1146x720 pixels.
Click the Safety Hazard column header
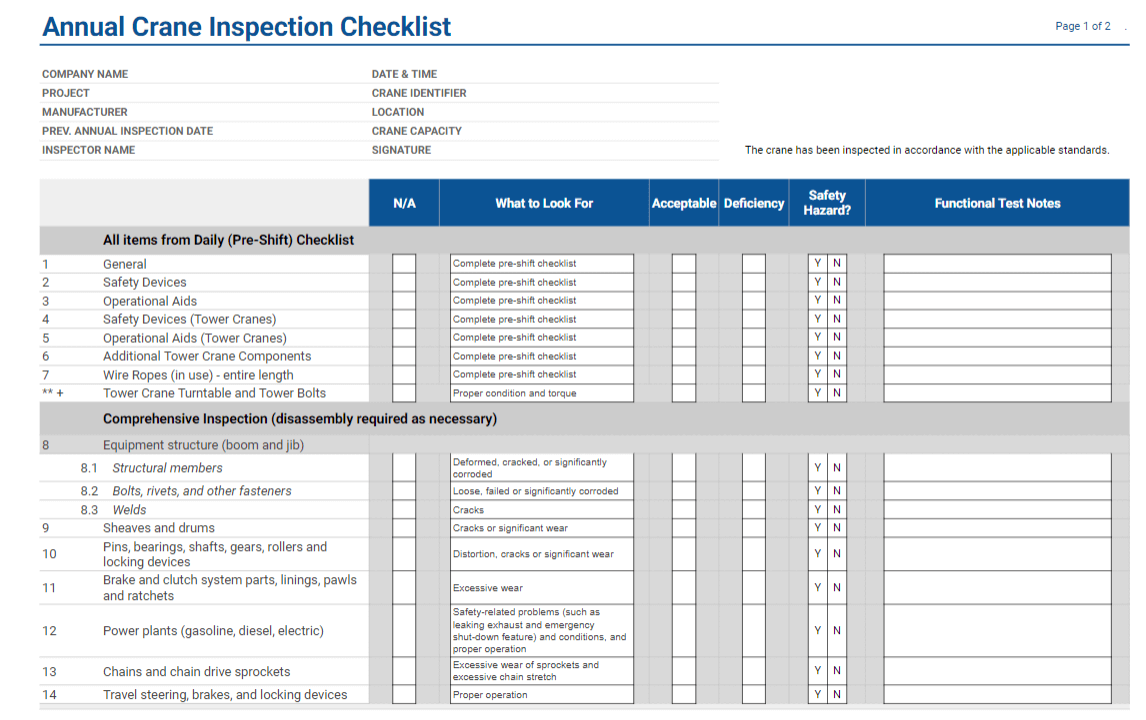click(827, 202)
